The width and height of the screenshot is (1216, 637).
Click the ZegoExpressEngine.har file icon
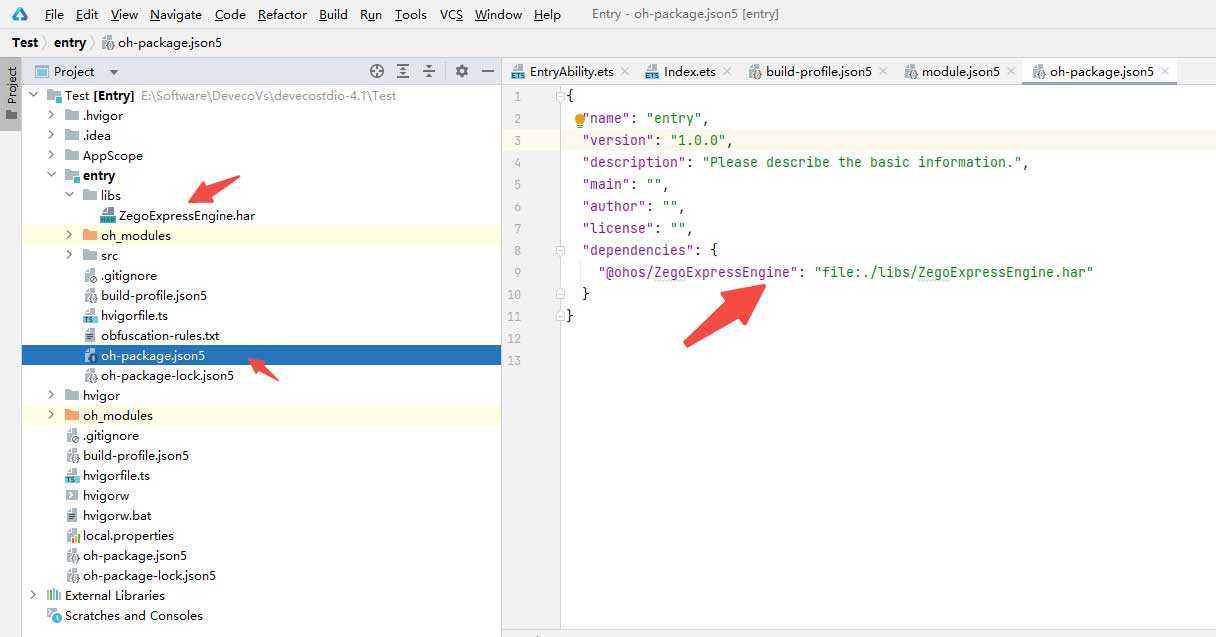point(108,216)
